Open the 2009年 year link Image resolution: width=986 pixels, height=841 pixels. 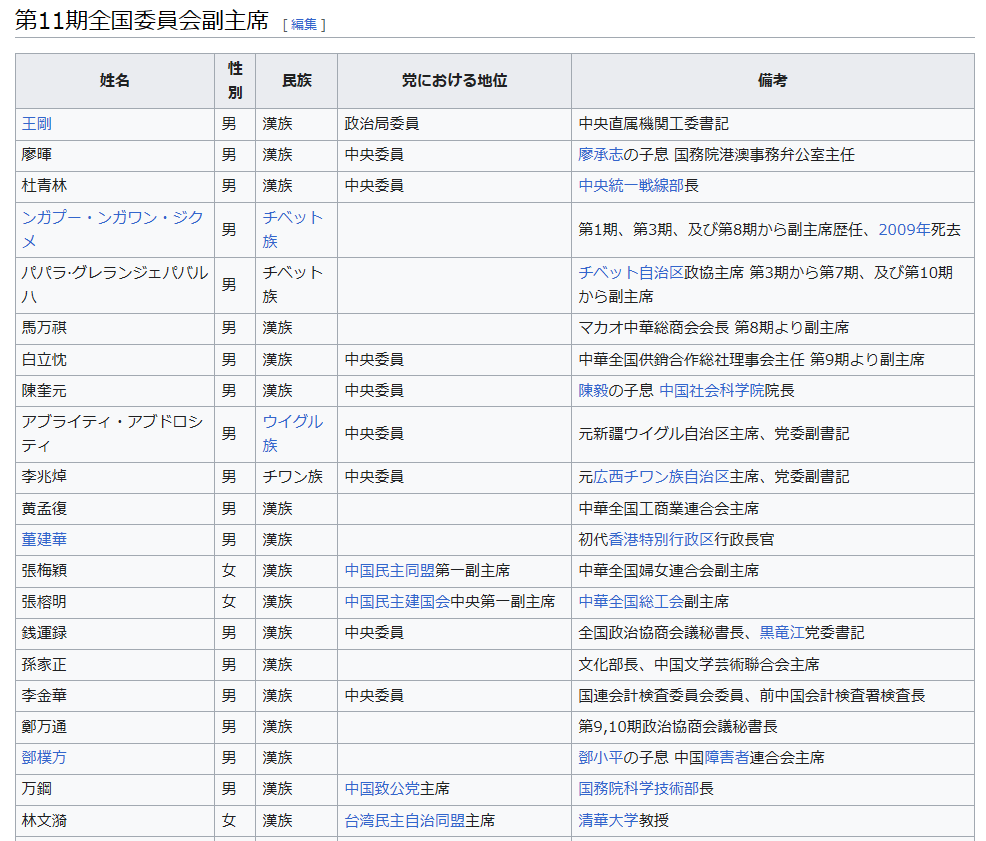pos(905,229)
